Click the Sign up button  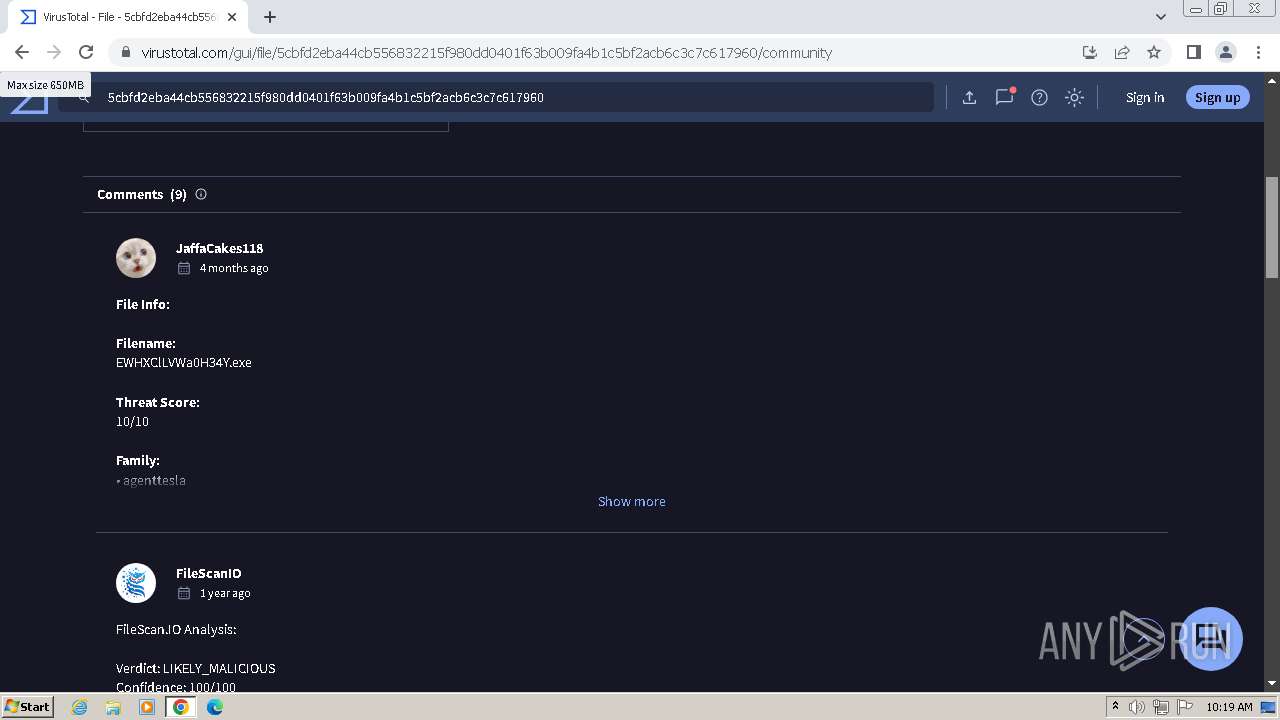pyautogui.click(x=1217, y=97)
